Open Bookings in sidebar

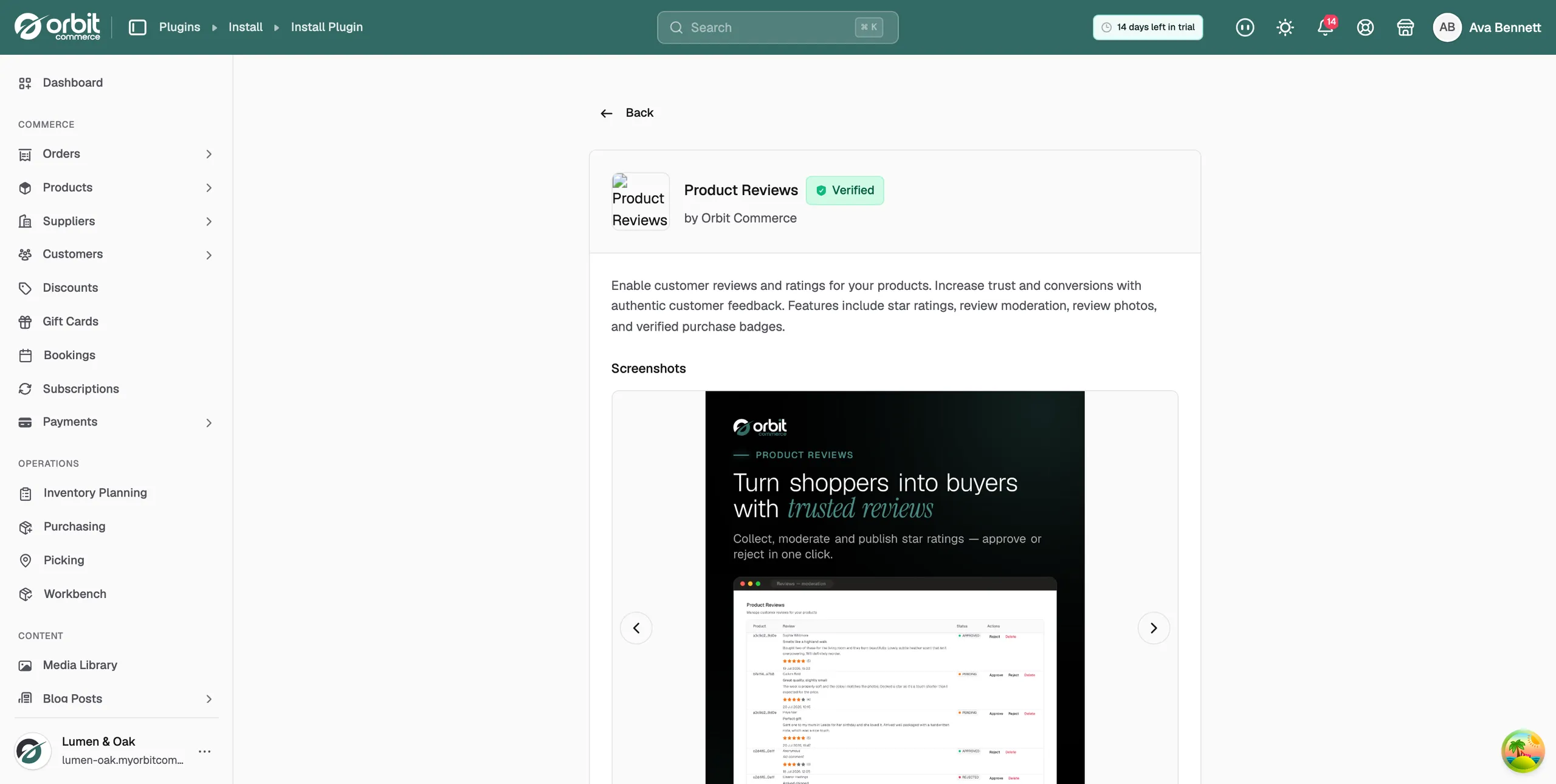coord(115,355)
